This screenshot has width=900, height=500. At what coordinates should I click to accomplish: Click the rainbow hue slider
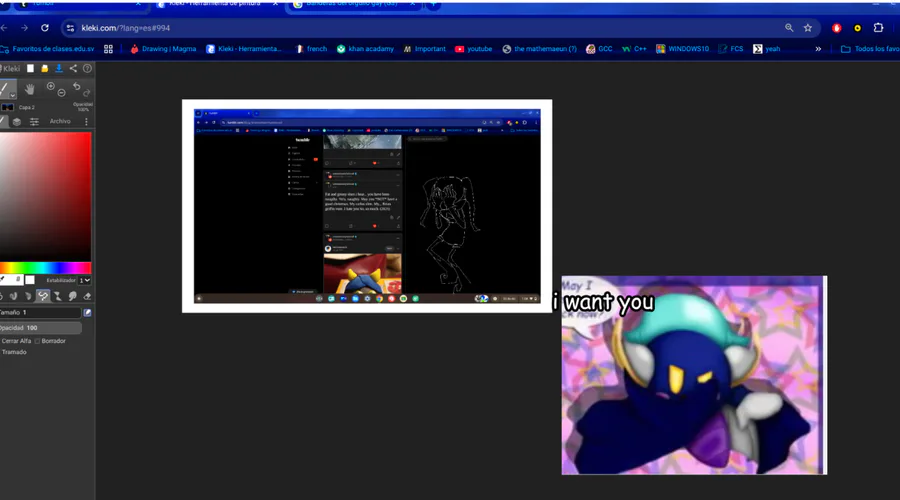[45, 268]
